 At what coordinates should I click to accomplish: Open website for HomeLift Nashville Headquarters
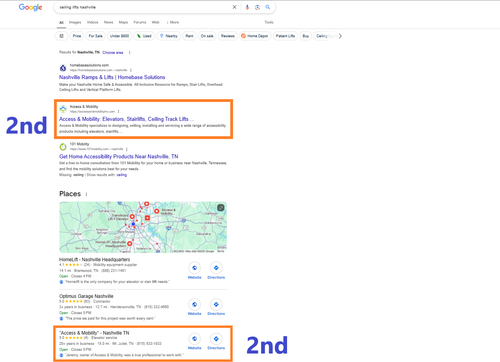coord(194,270)
